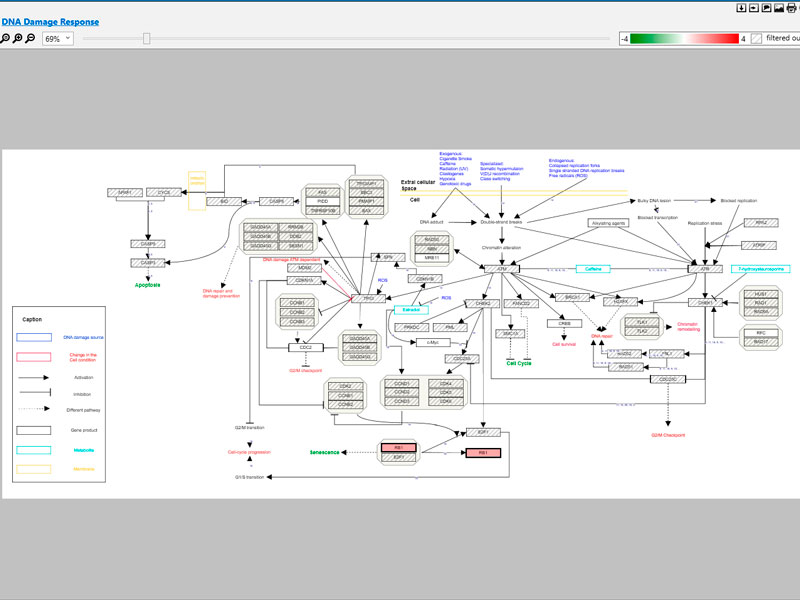The image size is (800, 600).
Task: Select the CASP3 gene box
Action: point(148,263)
